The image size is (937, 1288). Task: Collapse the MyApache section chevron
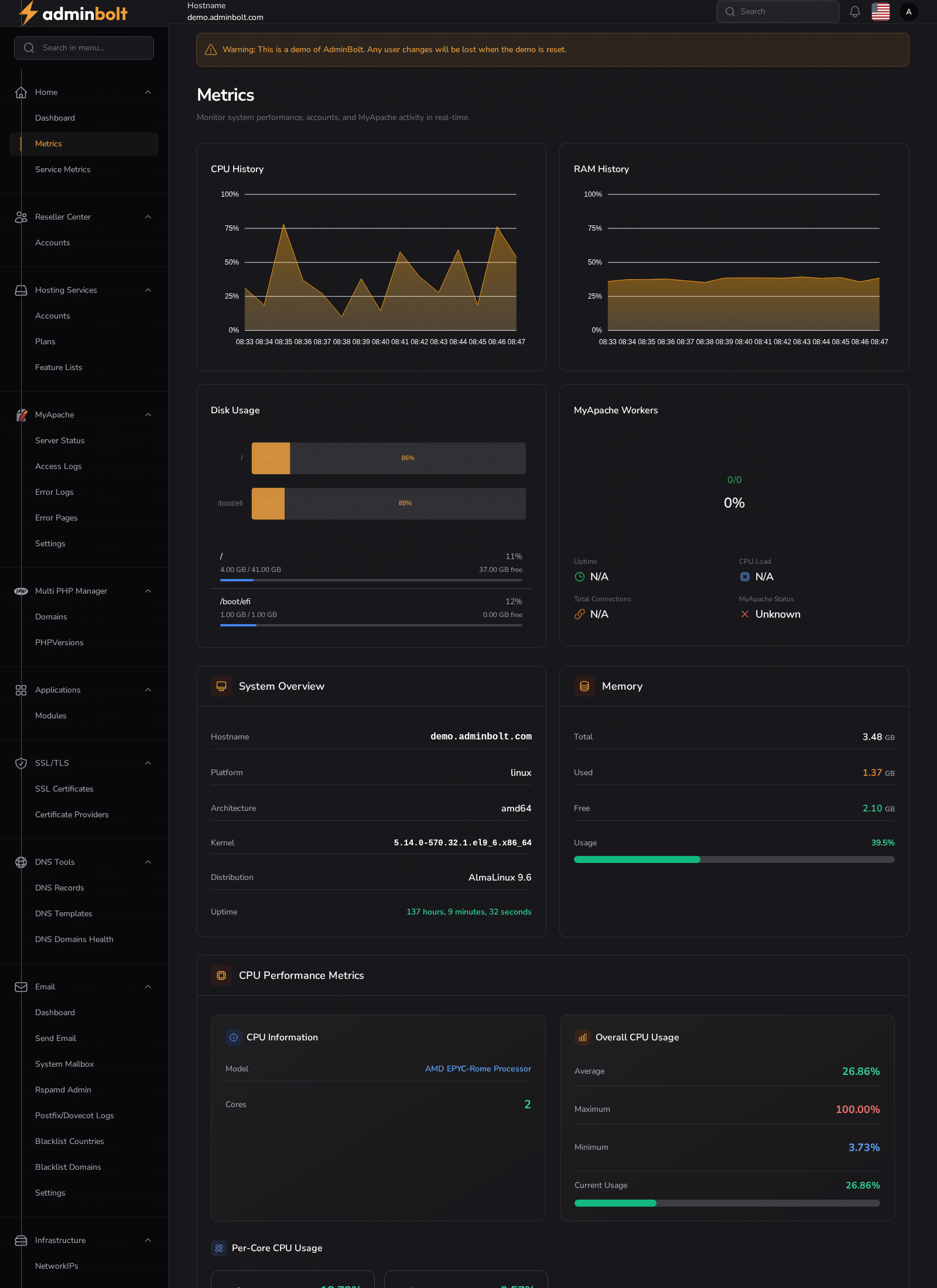tap(148, 415)
